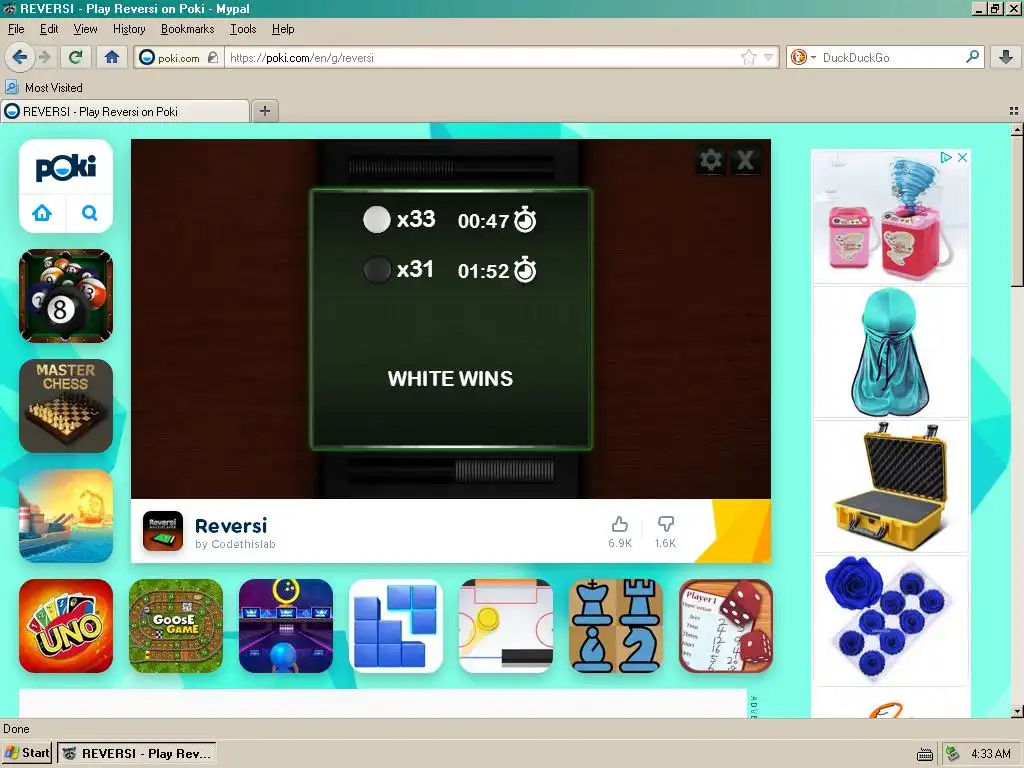
Task: Open the battleship game thumbnail
Action: [x=66, y=516]
